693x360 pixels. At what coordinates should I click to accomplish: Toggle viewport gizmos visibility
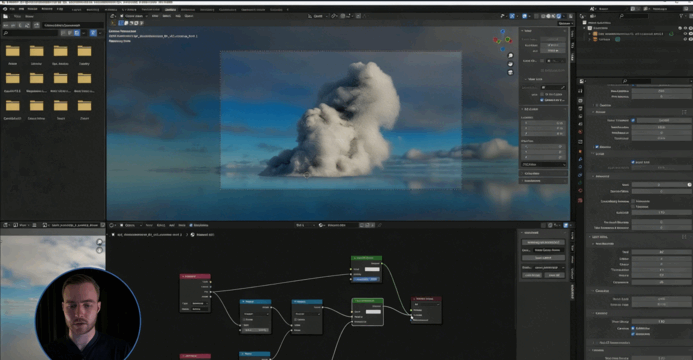512,16
